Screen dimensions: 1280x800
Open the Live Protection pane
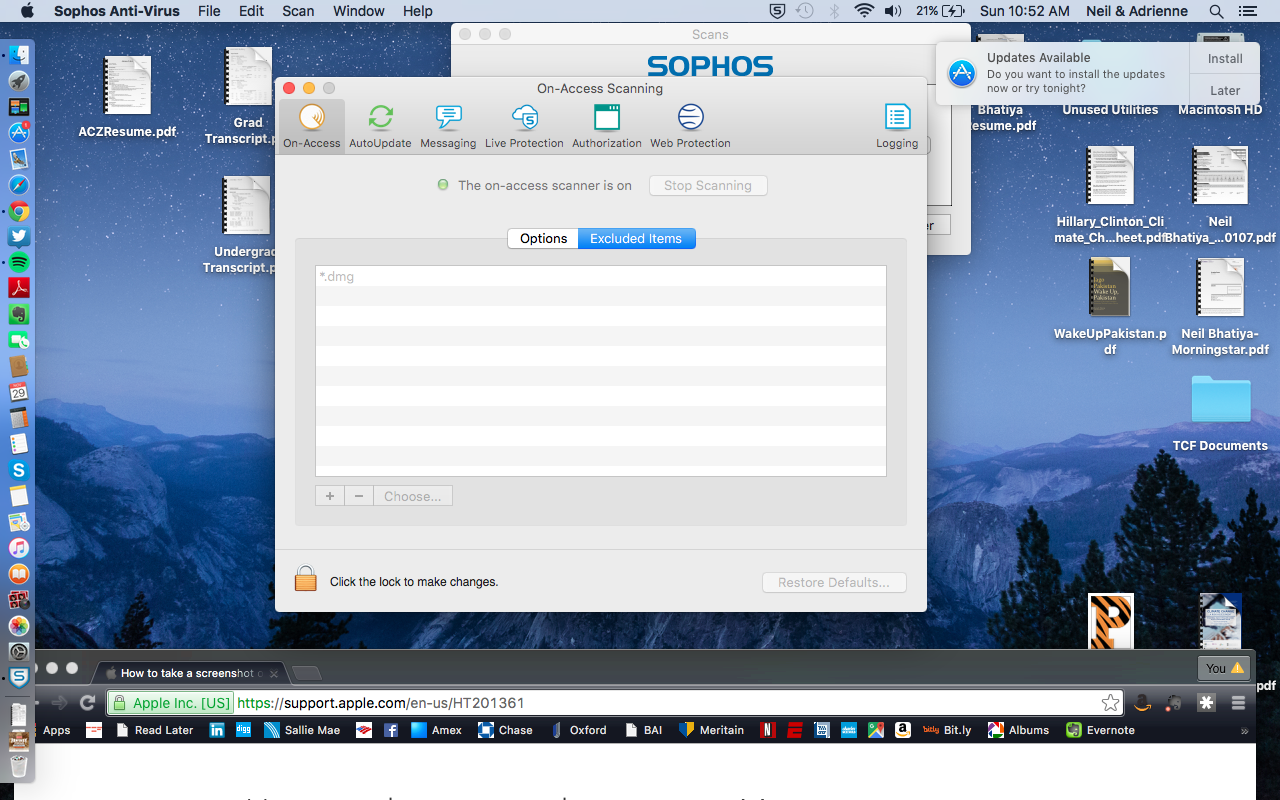pyautogui.click(x=524, y=126)
